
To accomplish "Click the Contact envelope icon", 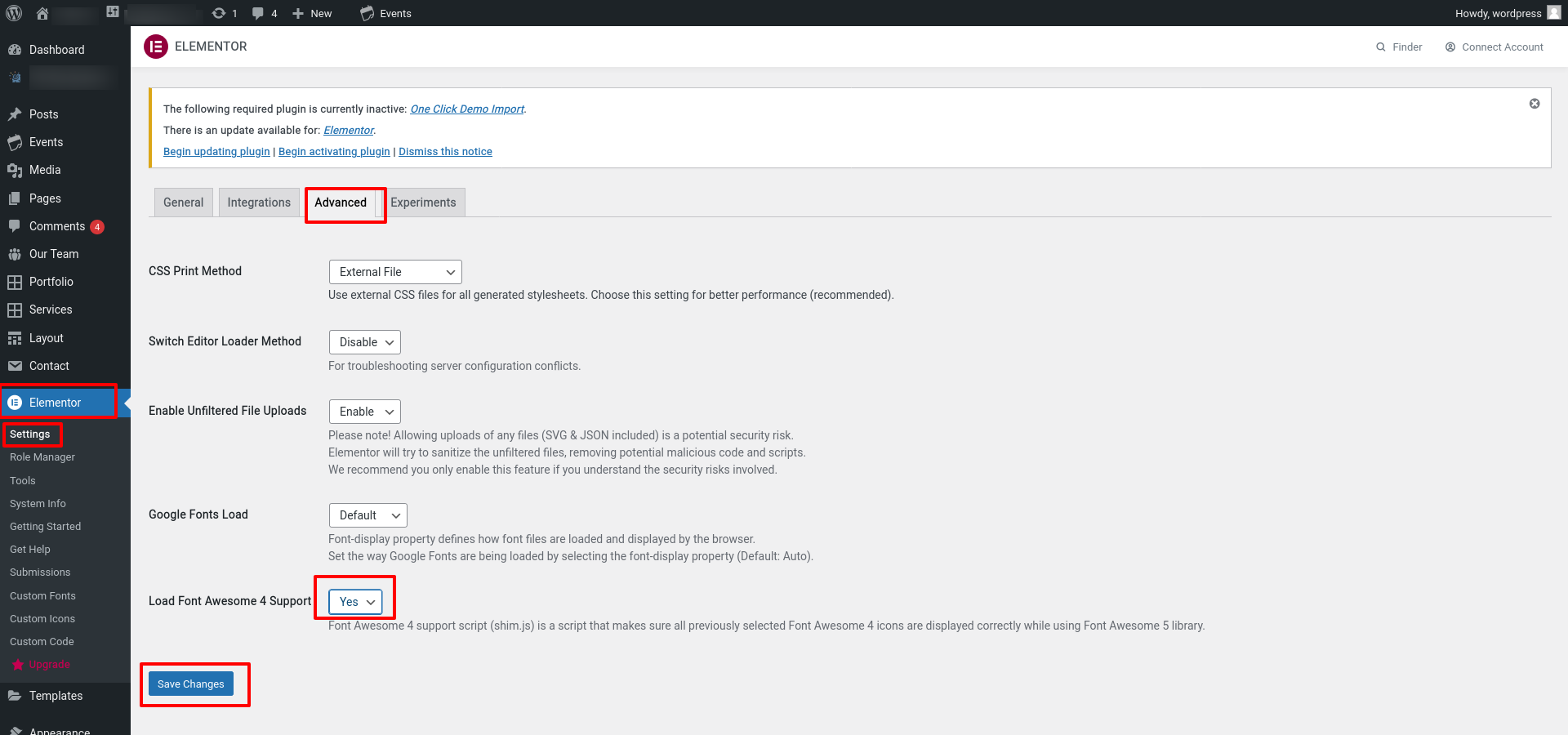I will 15,366.
